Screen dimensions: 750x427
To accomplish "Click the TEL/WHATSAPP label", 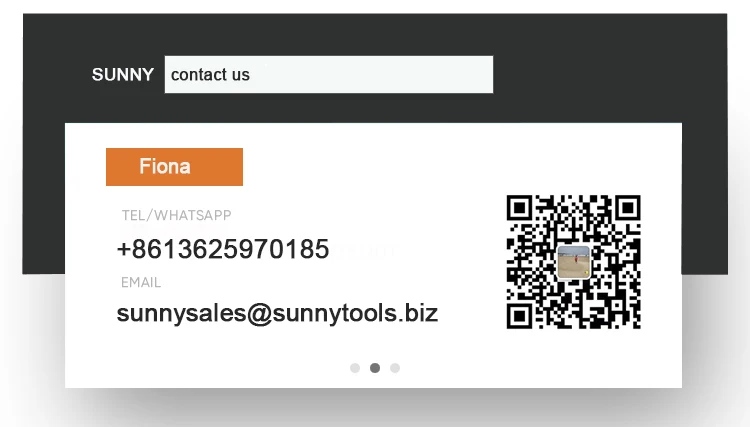I will pos(176,215).
